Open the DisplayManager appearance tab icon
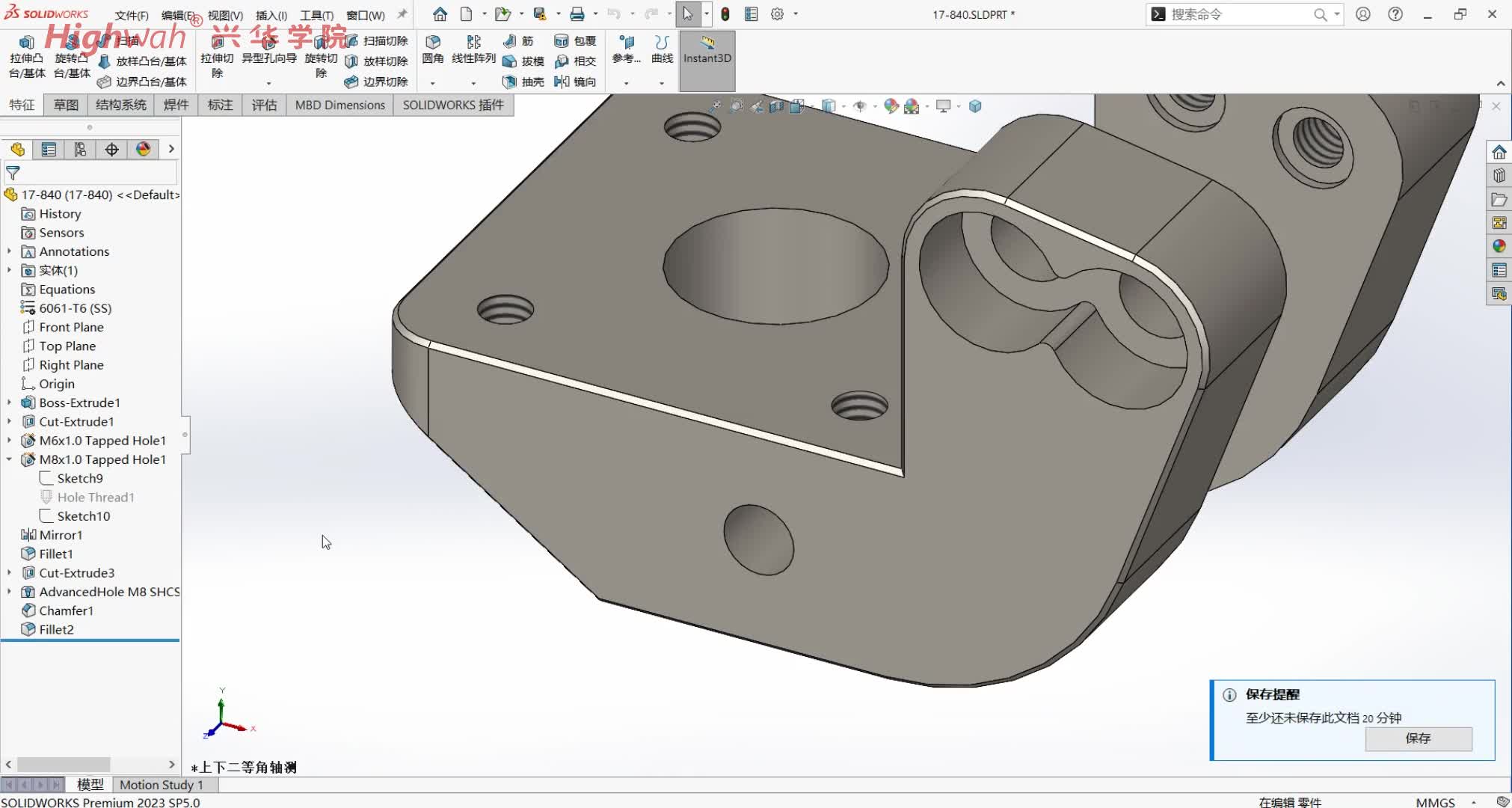Image resolution: width=1512 pixels, height=808 pixels. click(x=143, y=150)
